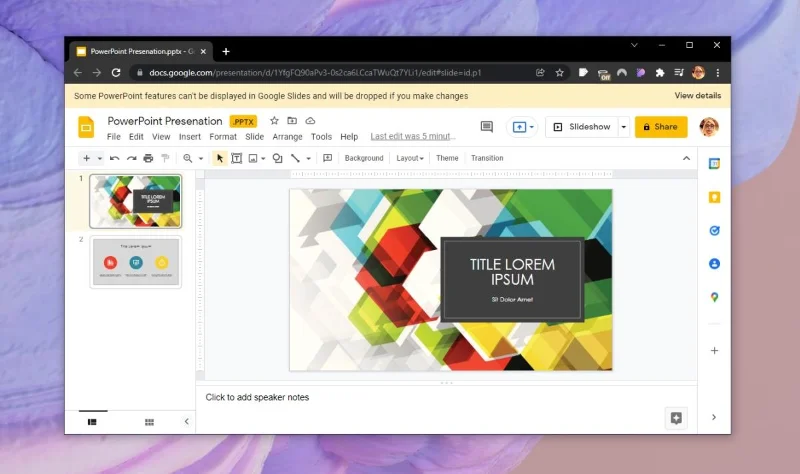The width and height of the screenshot is (800, 474).
Task: Open the line type dropdown arrow
Action: pos(309,159)
